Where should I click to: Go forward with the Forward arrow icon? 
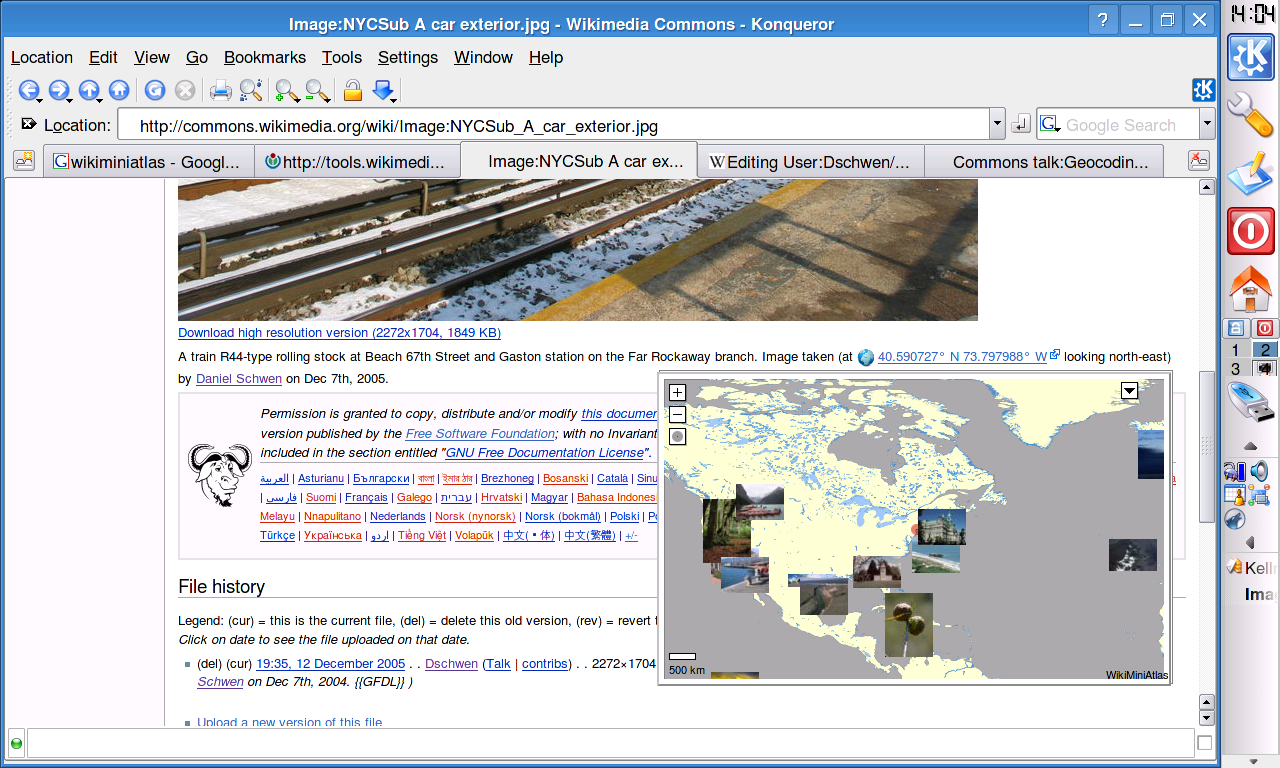59,91
